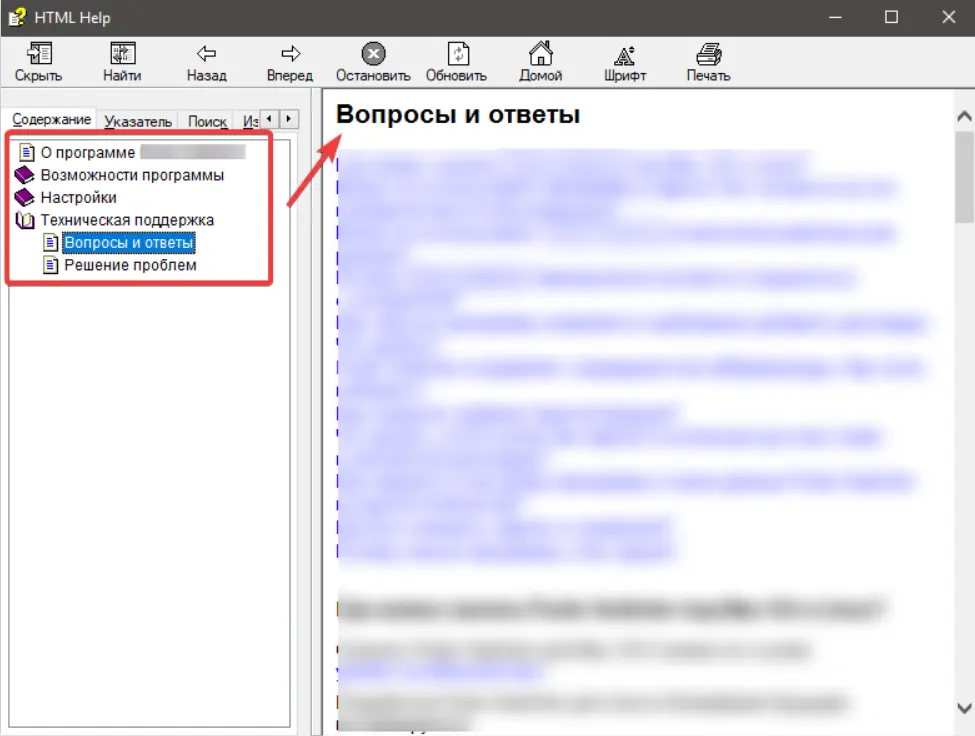Image resolution: width=975 pixels, height=736 pixels.
Task: Select the Вопросы и ответы topic
Action: [x=129, y=242]
